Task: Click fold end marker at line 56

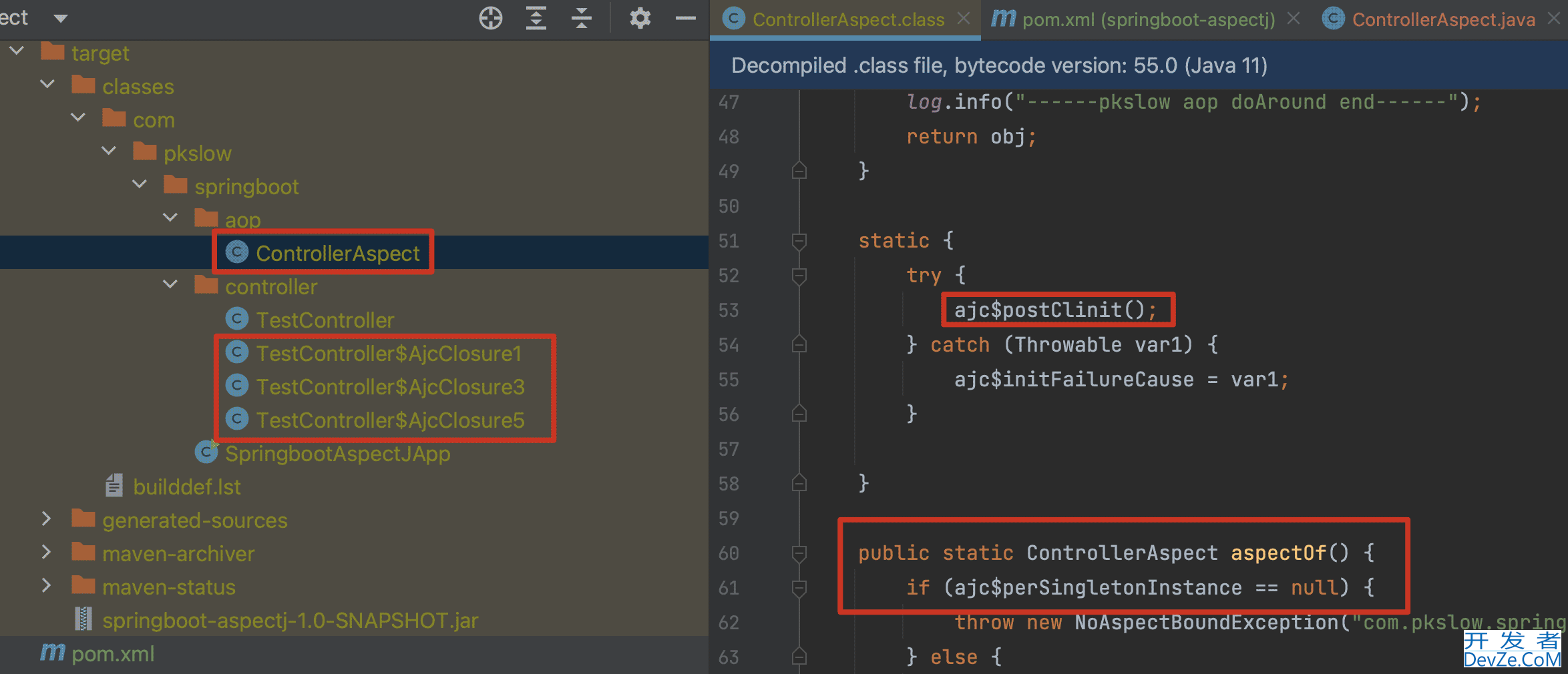Action: tap(799, 414)
